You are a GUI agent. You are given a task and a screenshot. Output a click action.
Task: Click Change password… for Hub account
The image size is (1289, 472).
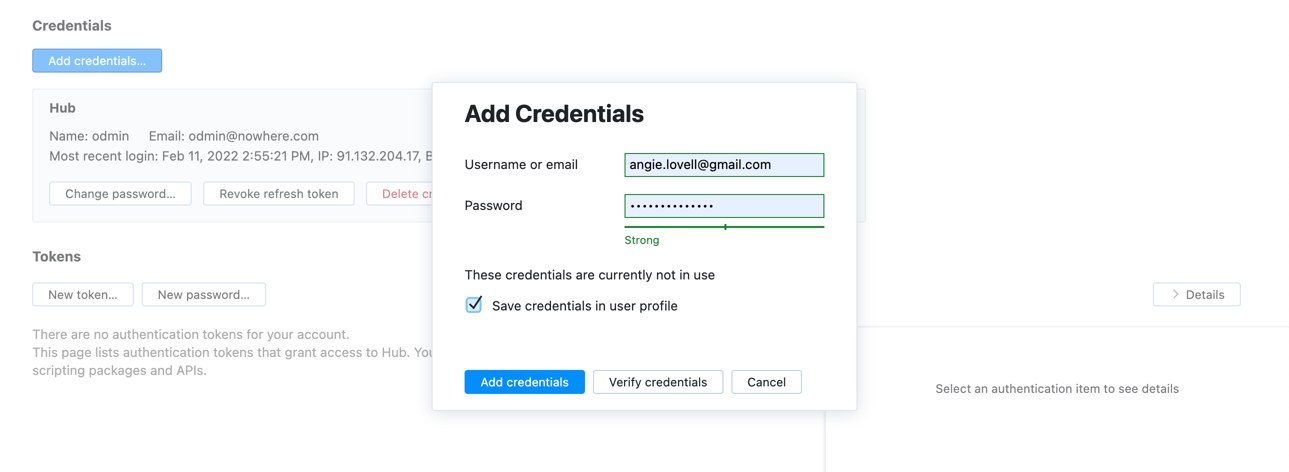point(120,194)
